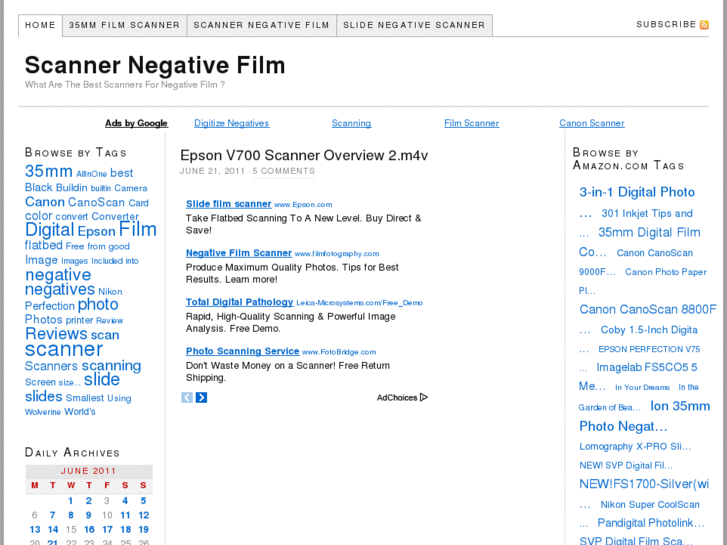Select the slides tag
This screenshot has height=545, width=727.
pyautogui.click(x=44, y=396)
